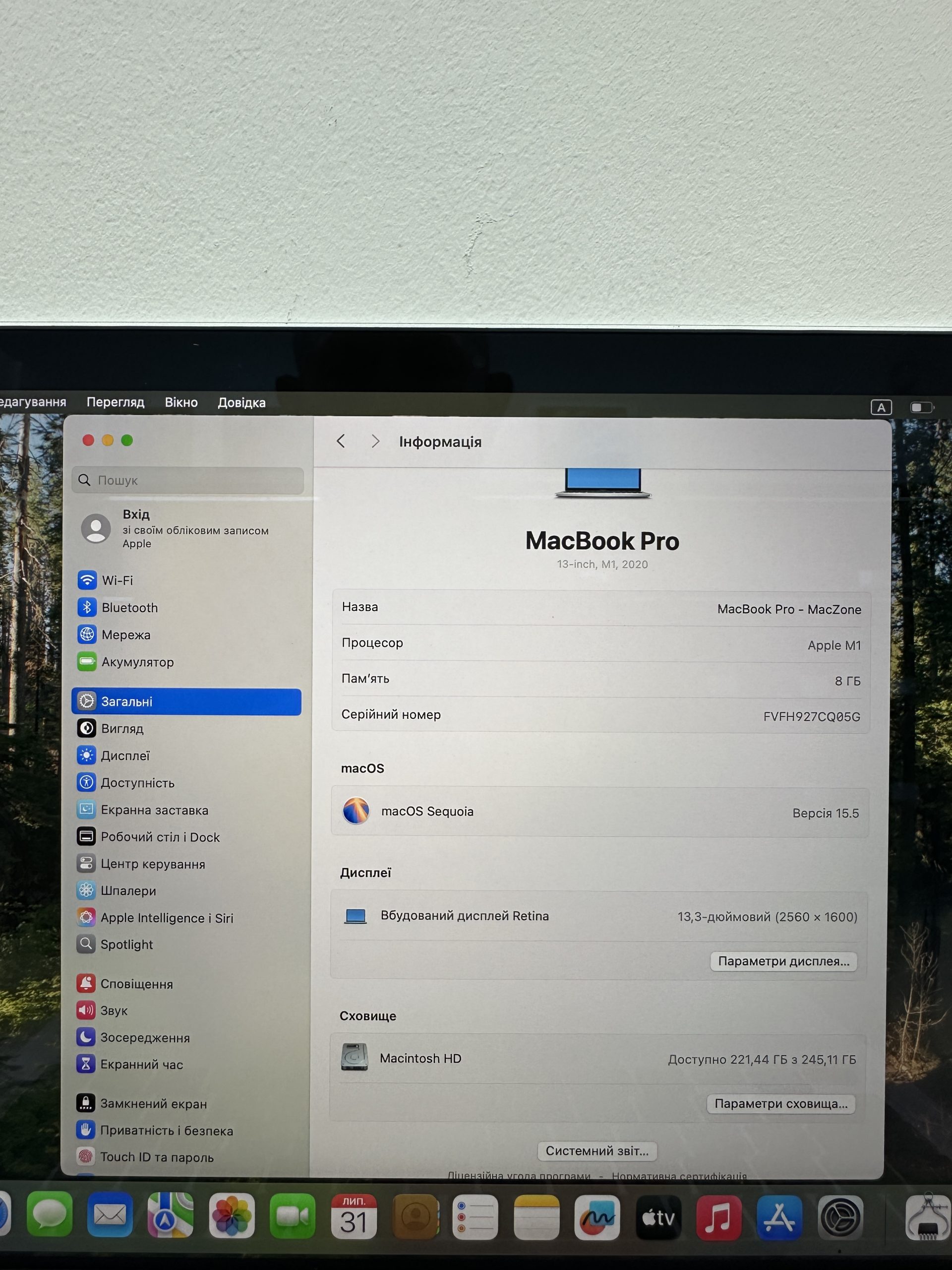
Task: Select Загальні general settings
Action: 186,701
